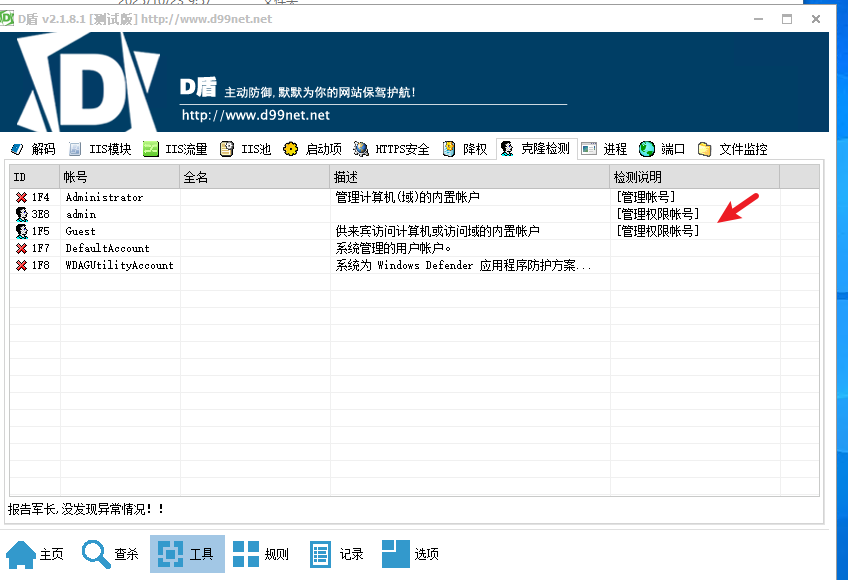Close the D盾 window
This screenshot has height=580, width=848.
click(x=816, y=19)
